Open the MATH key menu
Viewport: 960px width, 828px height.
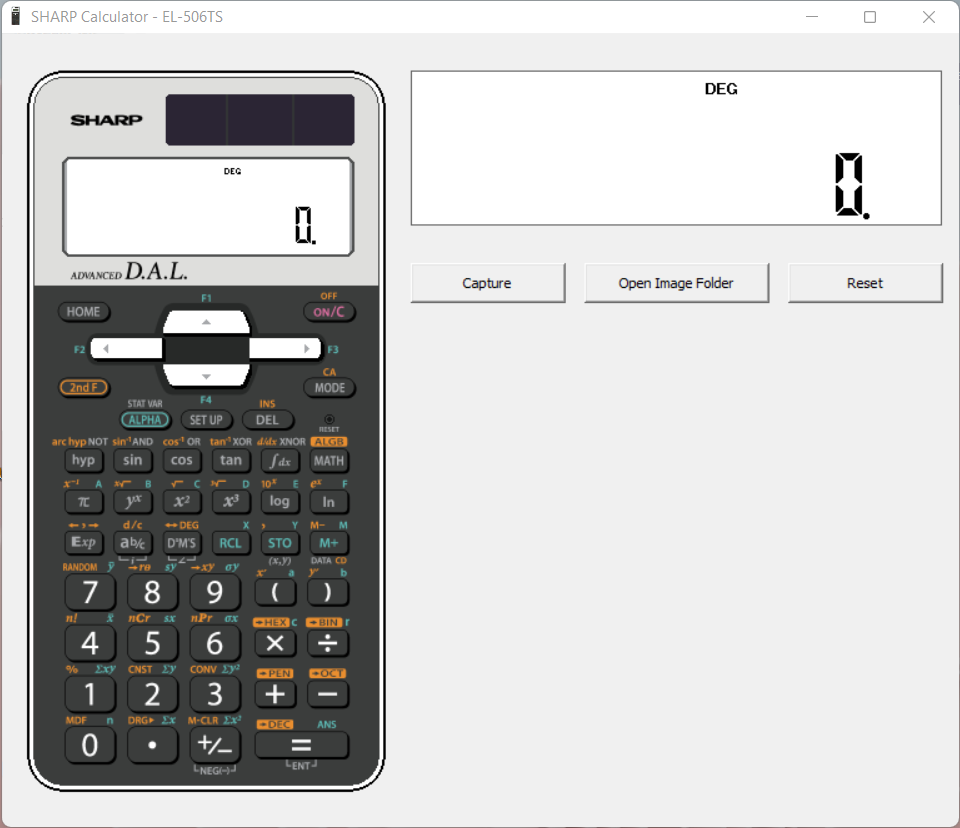click(329, 461)
